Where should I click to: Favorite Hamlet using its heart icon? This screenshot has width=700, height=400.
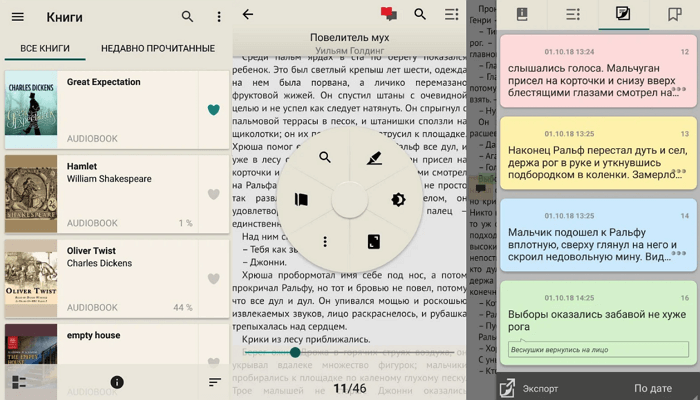213,195
